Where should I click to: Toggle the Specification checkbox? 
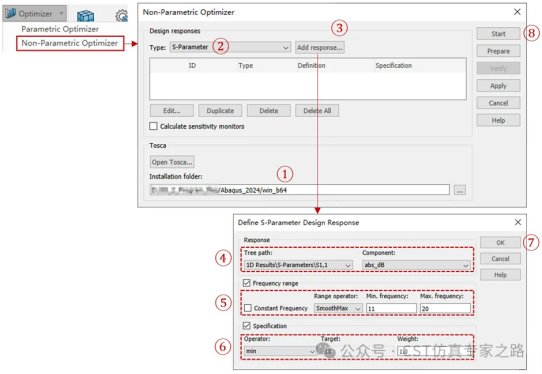(x=246, y=326)
